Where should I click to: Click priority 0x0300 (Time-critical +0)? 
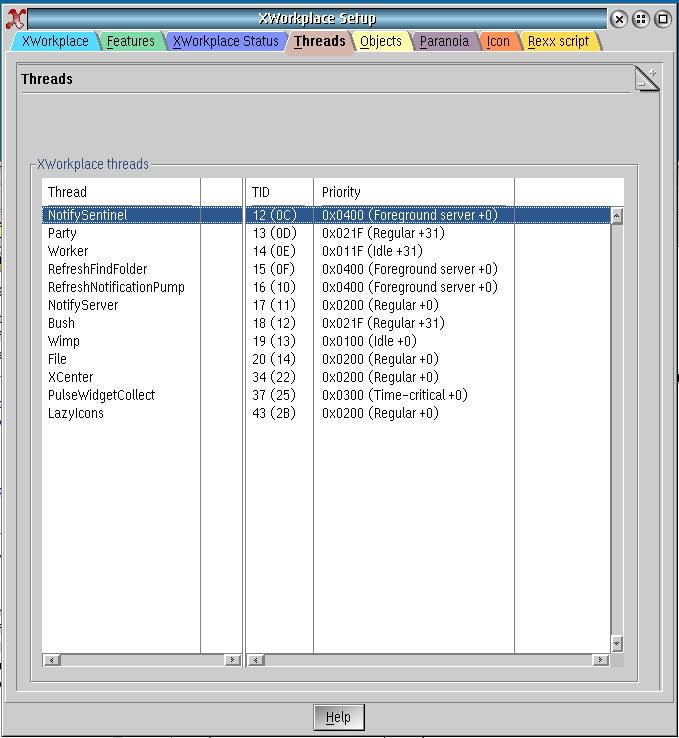(x=395, y=395)
